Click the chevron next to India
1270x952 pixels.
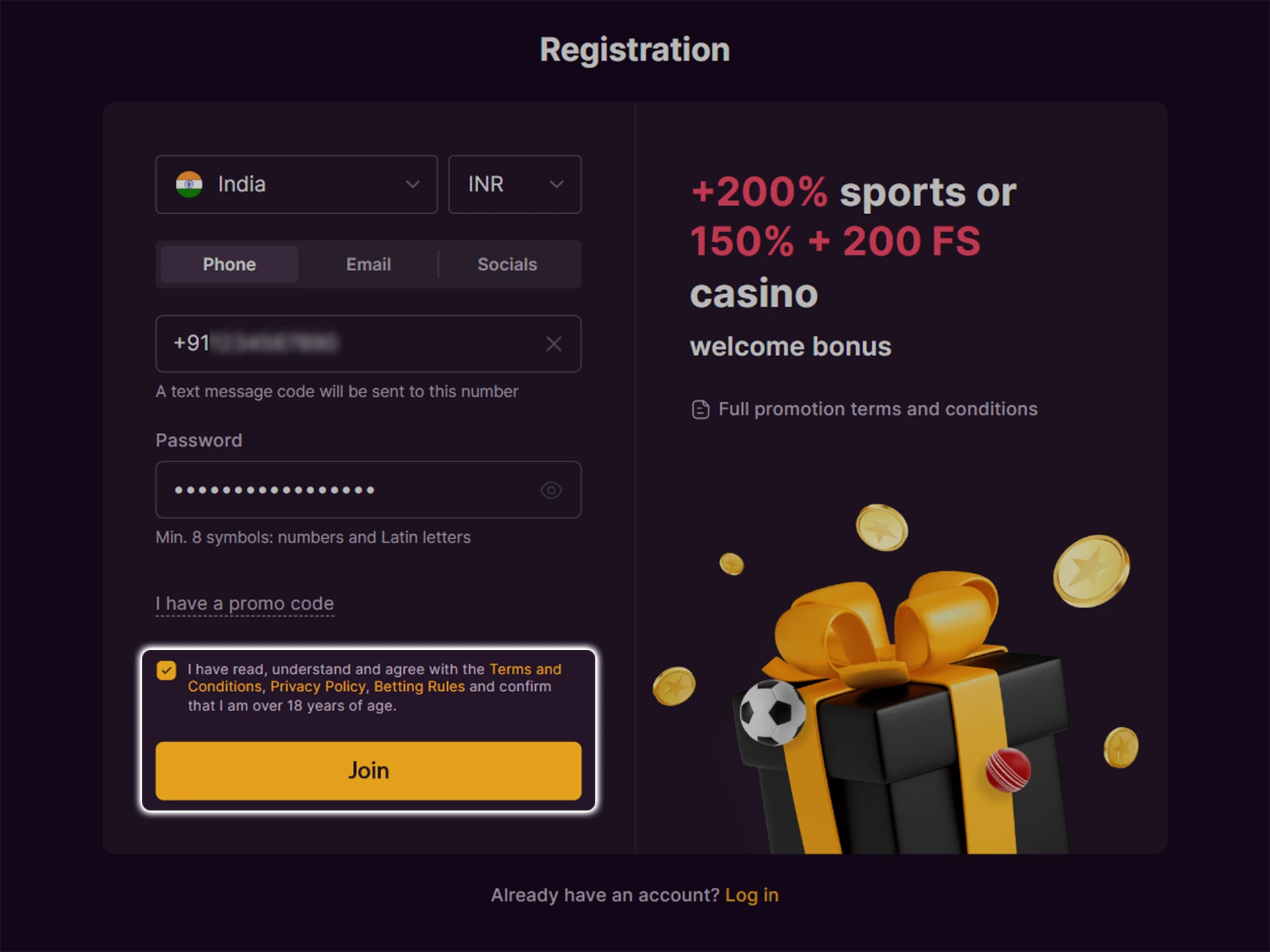(412, 184)
